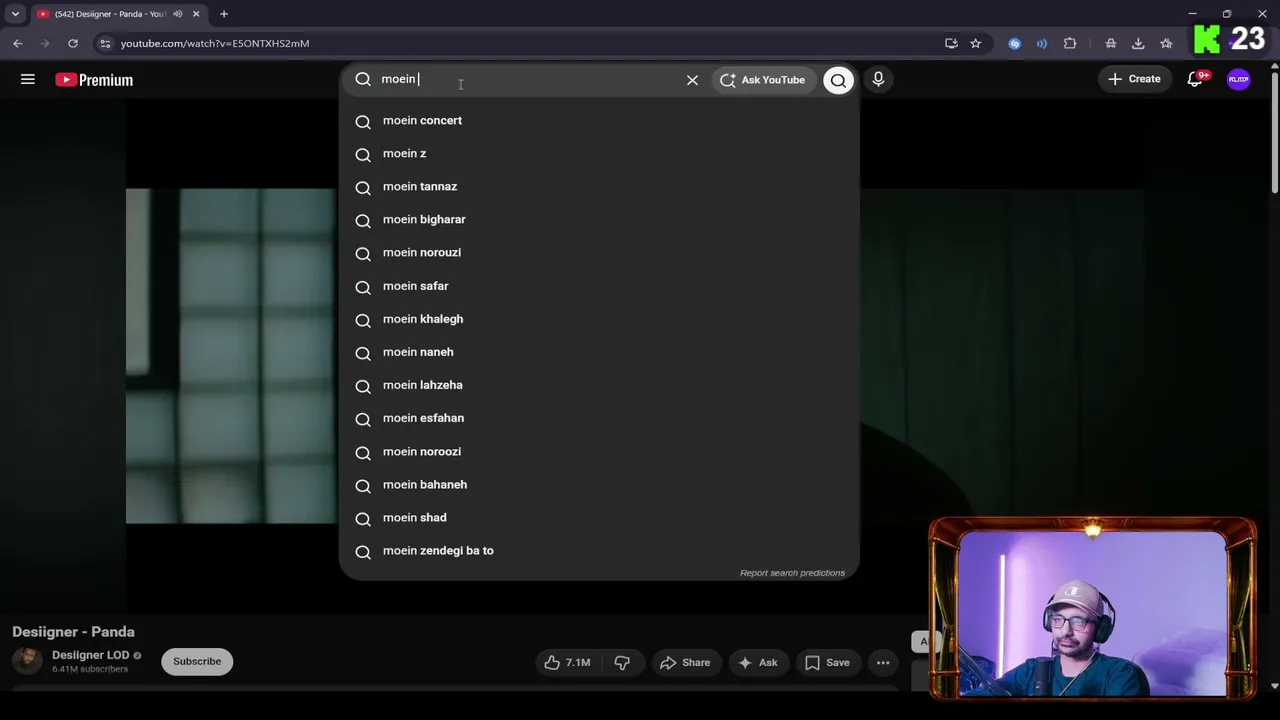Select suggestion "moein z"
Image resolution: width=1280 pixels, height=720 pixels.
point(599,154)
